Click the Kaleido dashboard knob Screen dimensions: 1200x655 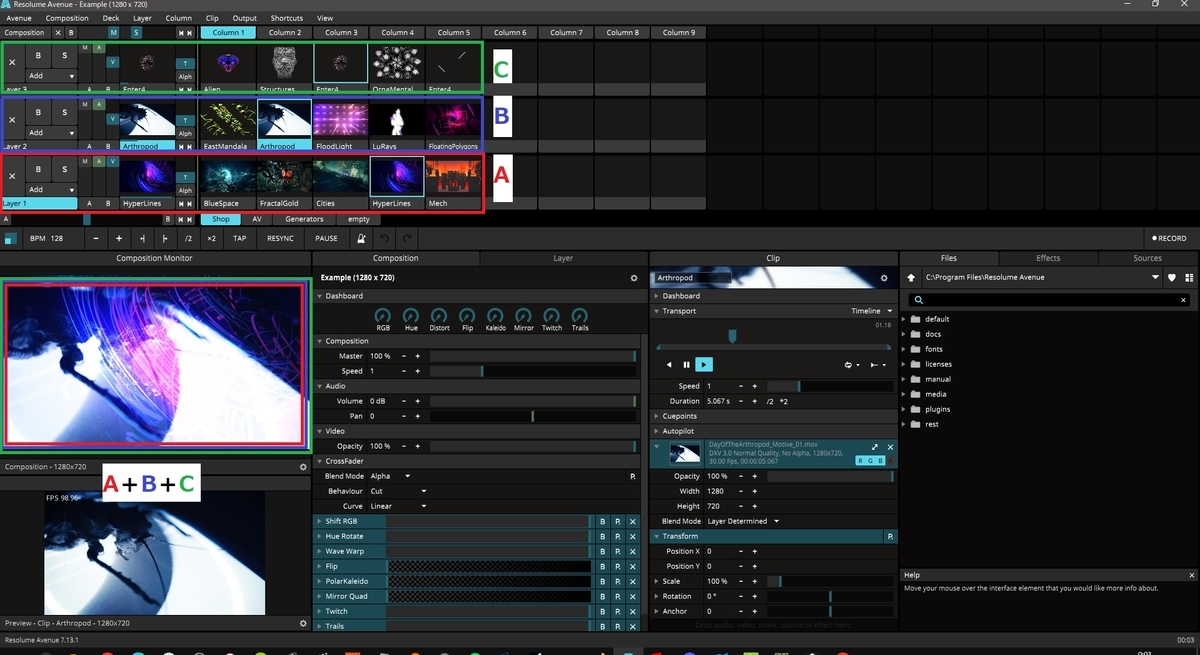496,316
